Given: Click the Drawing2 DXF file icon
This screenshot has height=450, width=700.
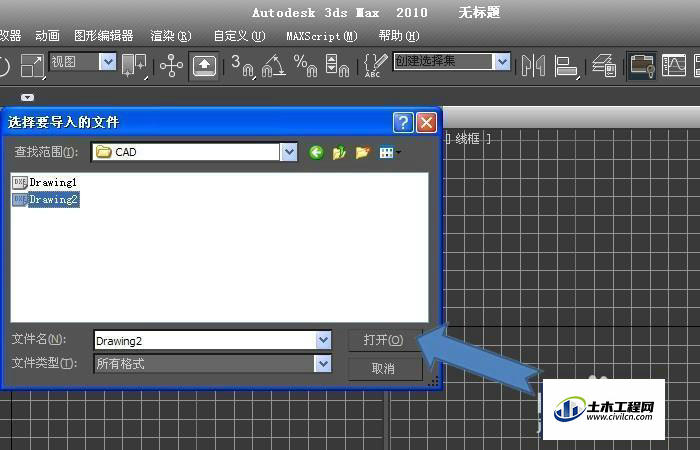Looking at the screenshot, I should point(20,200).
